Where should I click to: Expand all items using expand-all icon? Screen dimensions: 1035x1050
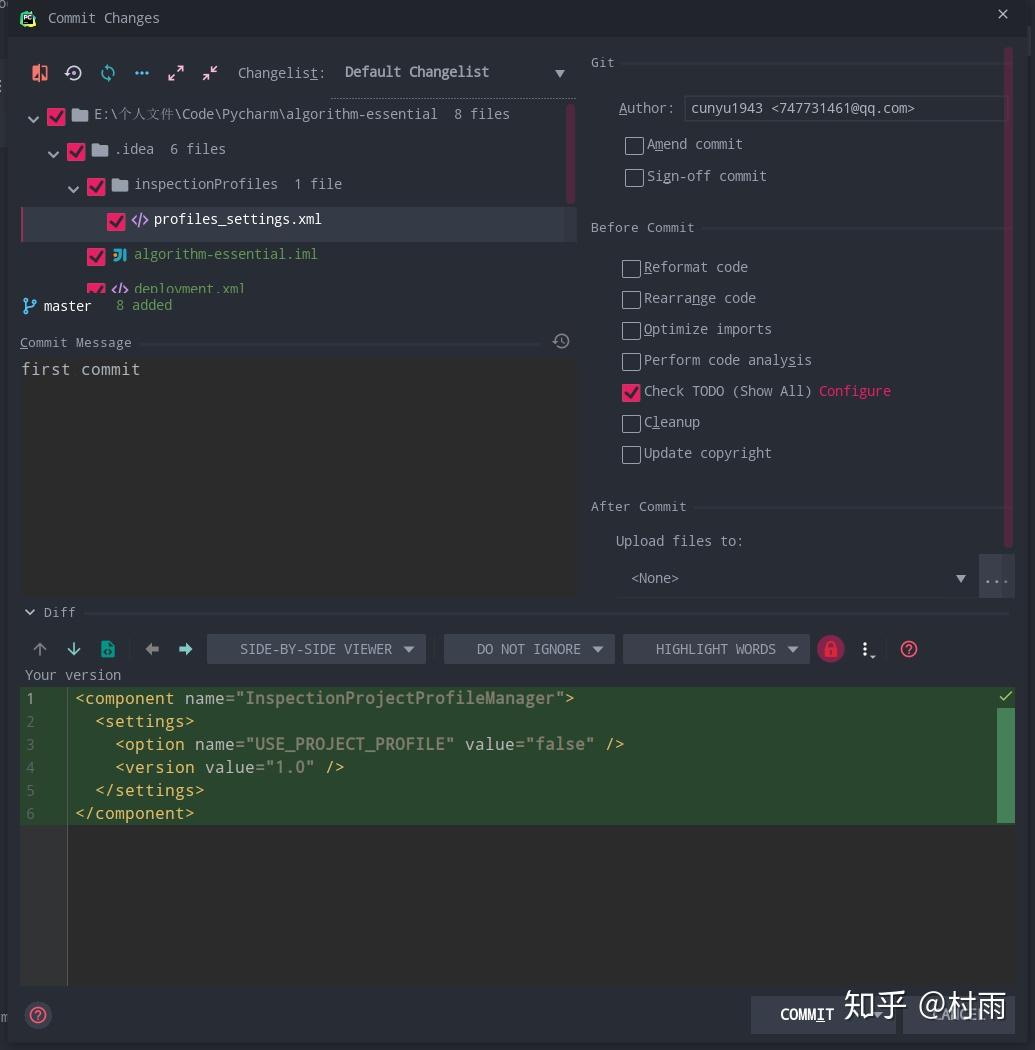point(176,73)
